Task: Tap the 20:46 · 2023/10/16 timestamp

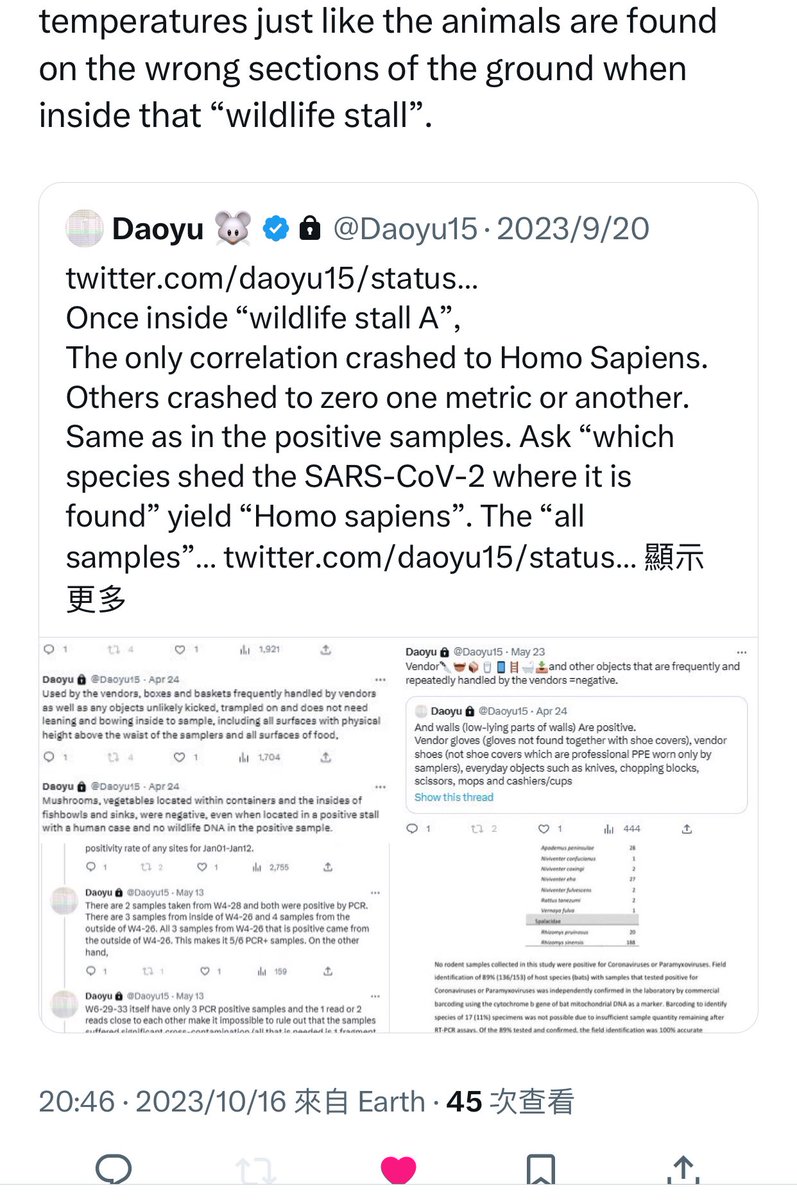Action: (165, 1101)
